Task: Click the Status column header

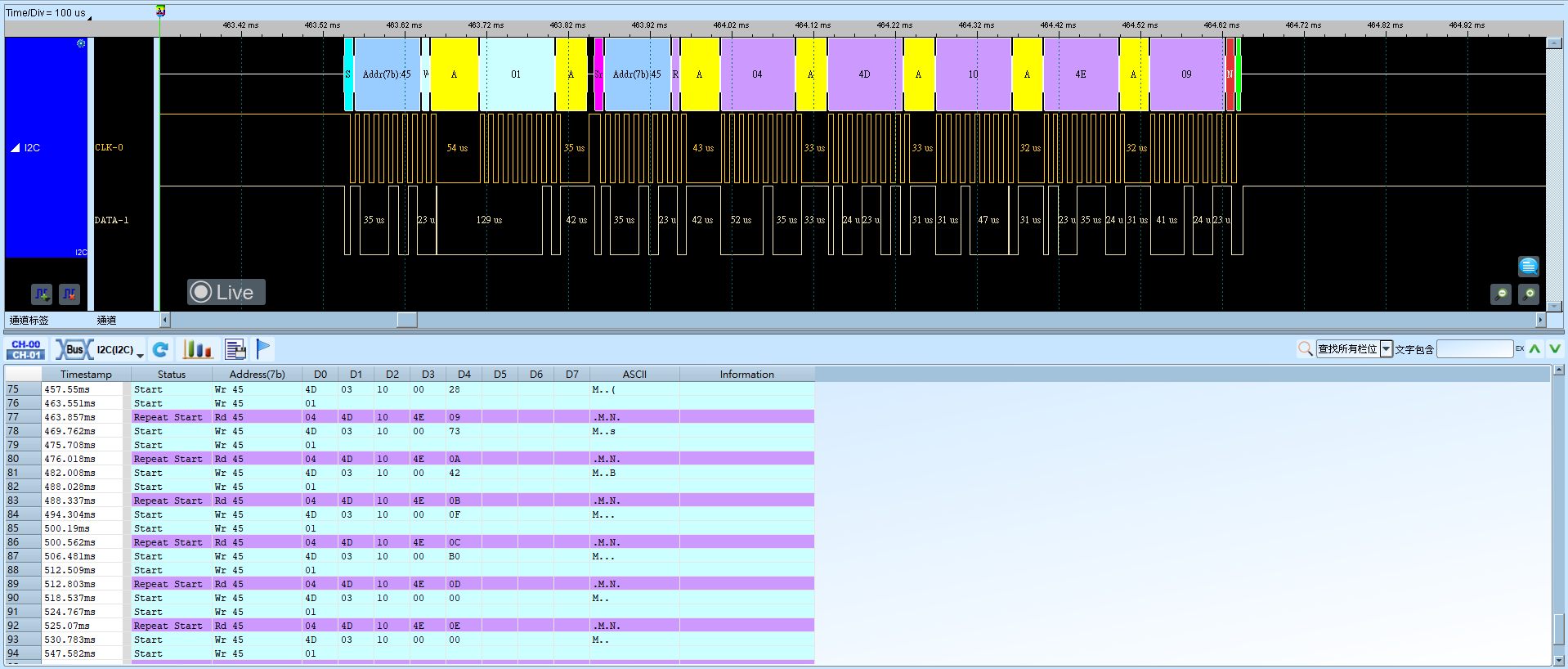Action: (x=172, y=375)
